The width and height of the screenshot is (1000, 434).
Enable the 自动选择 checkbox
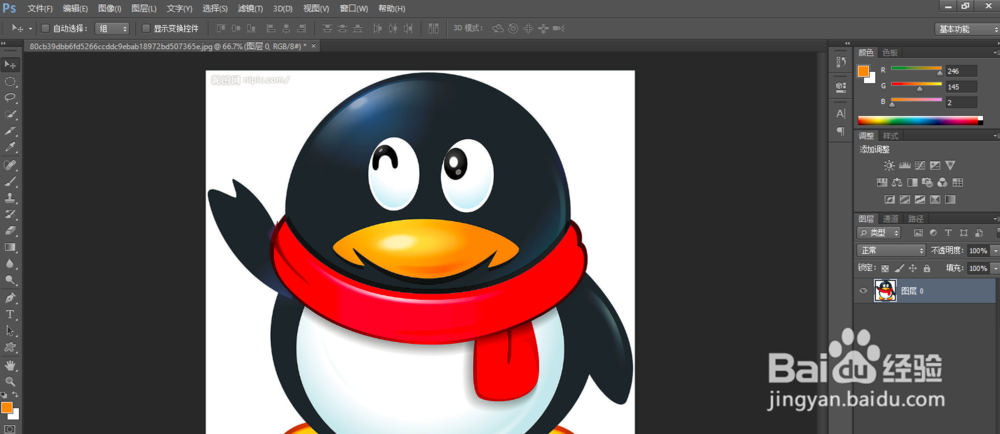pos(45,28)
